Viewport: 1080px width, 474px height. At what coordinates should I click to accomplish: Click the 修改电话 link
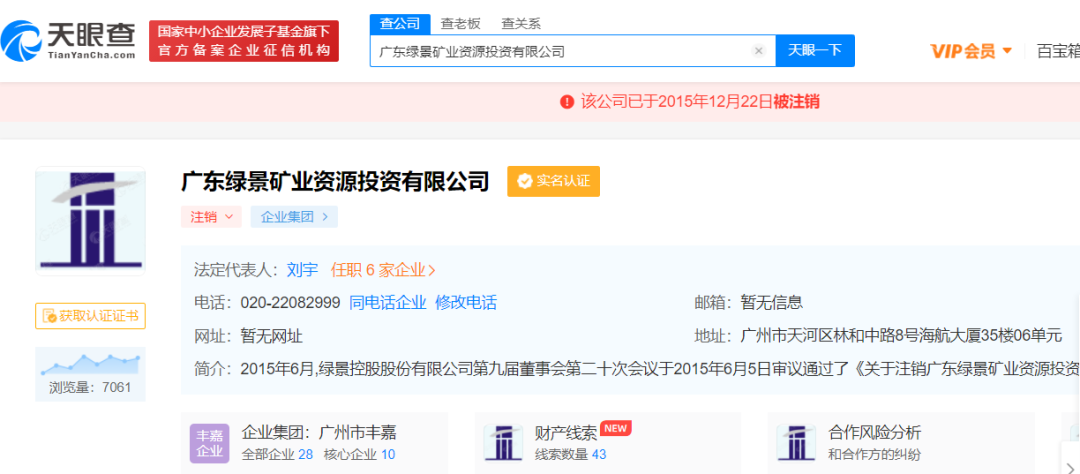(x=466, y=302)
